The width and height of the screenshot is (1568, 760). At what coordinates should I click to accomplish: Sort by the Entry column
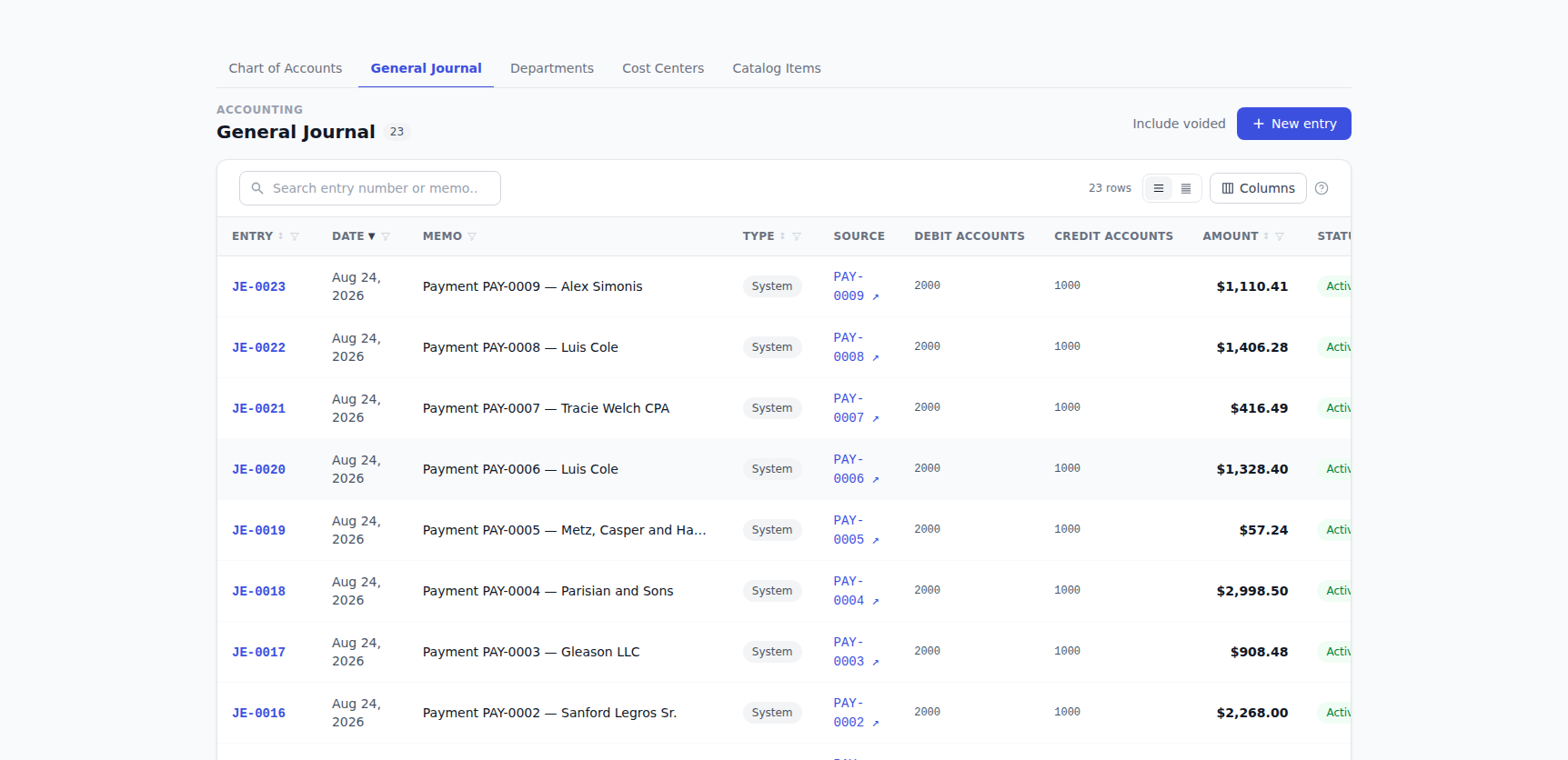(281, 236)
